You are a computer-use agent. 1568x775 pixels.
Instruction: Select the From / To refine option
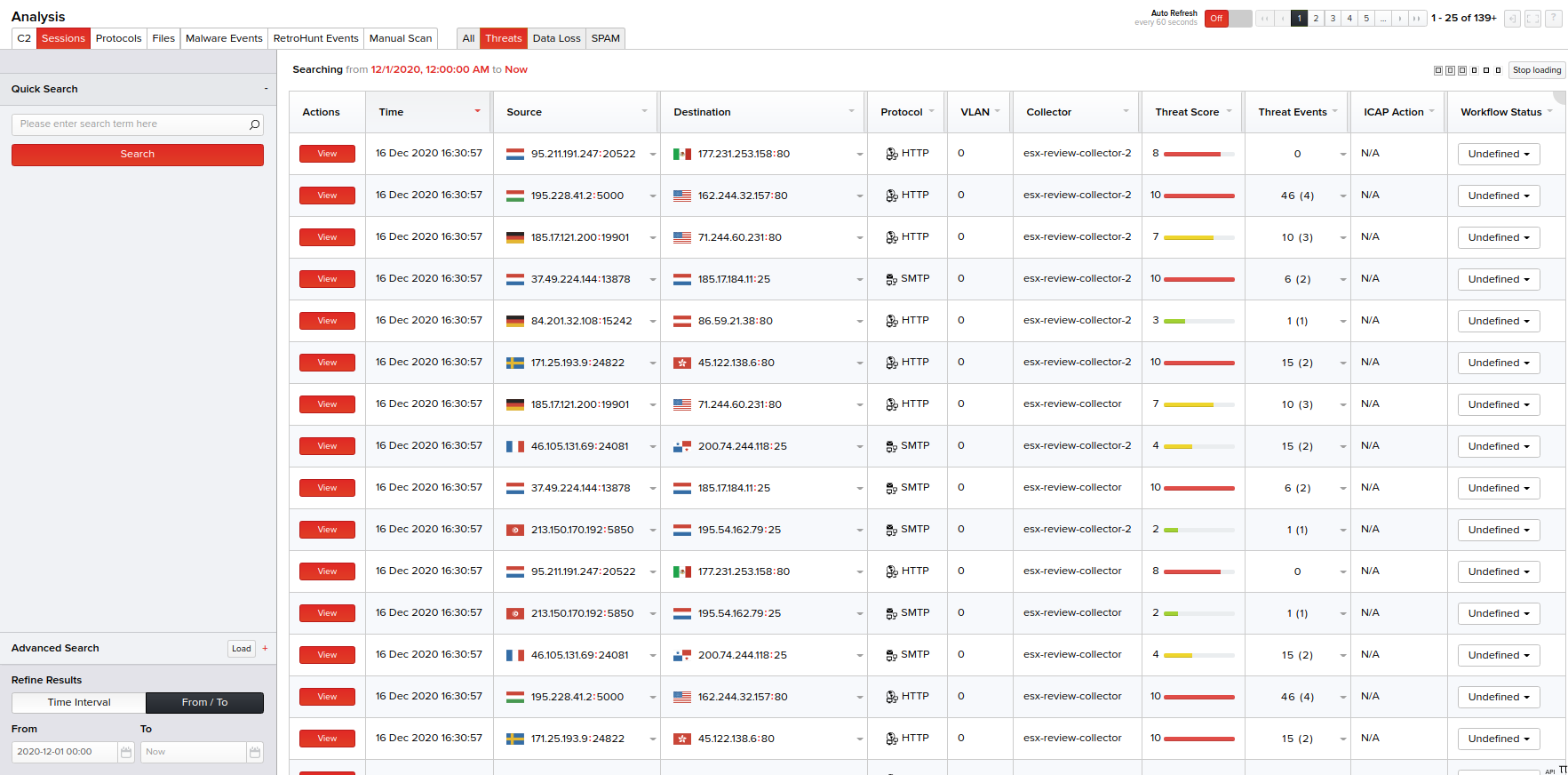(x=204, y=702)
